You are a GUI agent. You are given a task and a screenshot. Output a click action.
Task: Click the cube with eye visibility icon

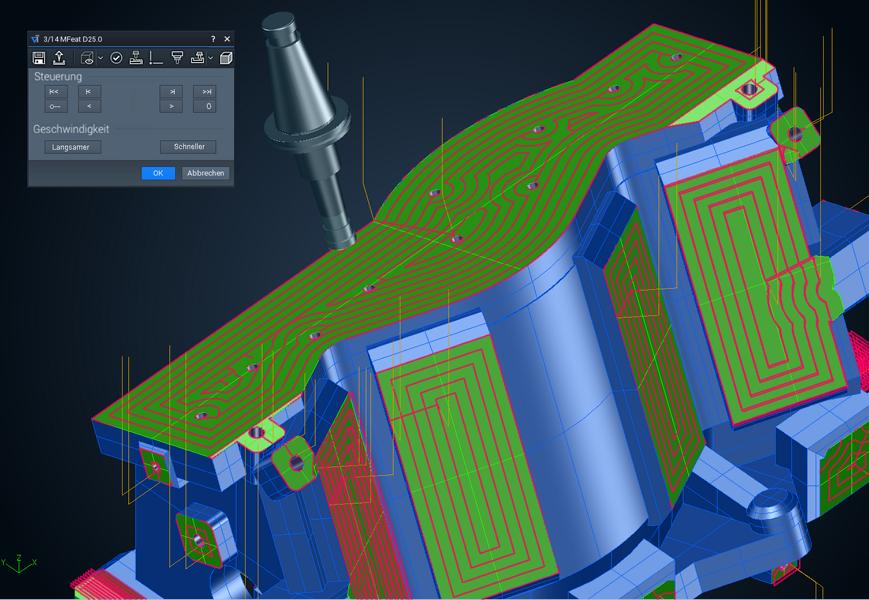click(88, 58)
